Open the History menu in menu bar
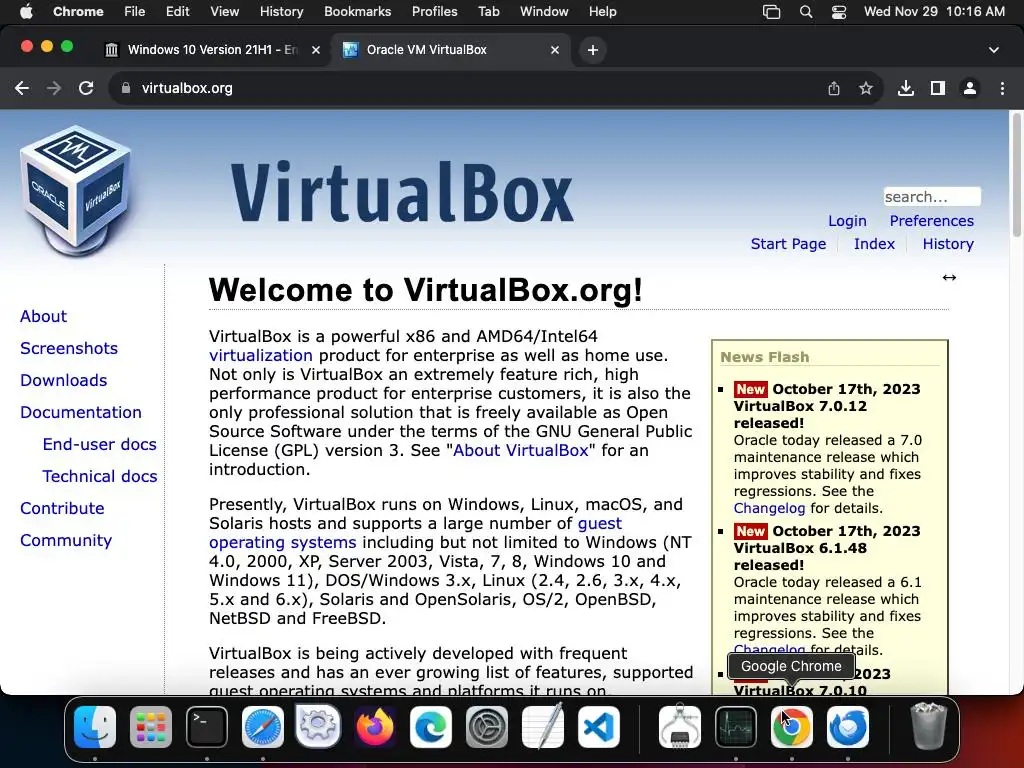This screenshot has height=768, width=1024. pos(281,12)
